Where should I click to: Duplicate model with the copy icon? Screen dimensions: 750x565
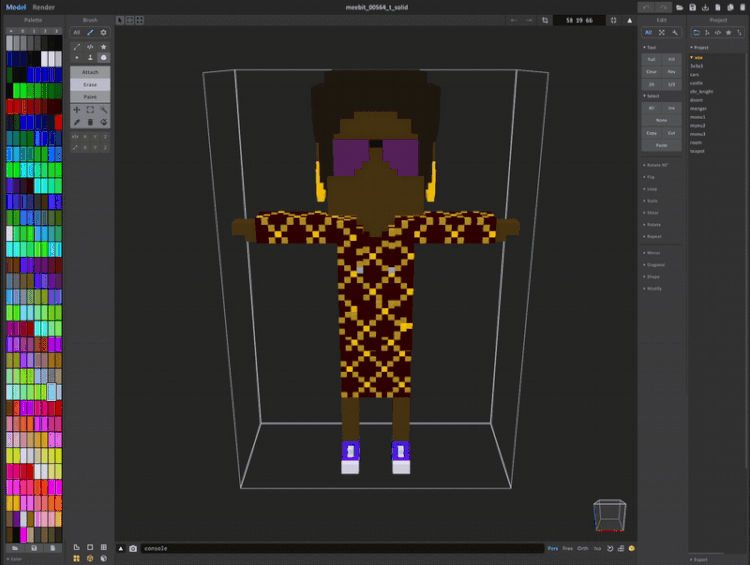click(730, 7)
